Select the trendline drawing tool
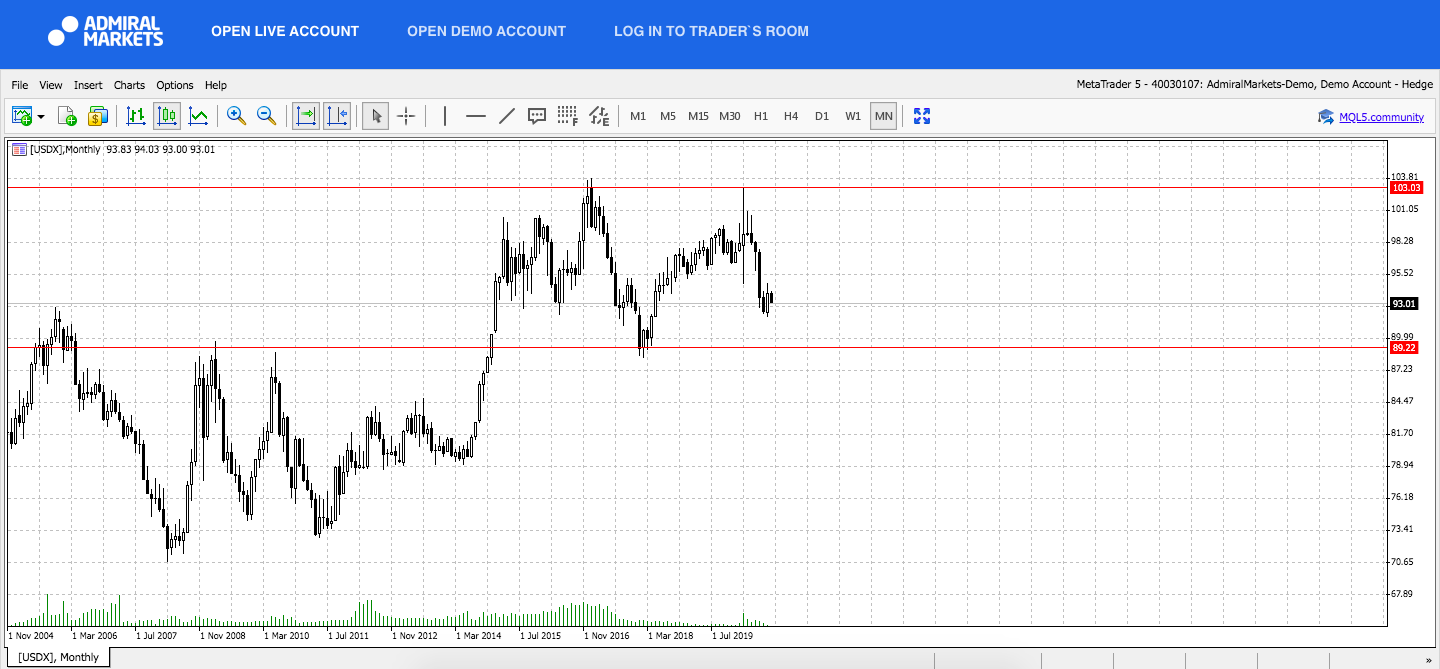The width and height of the screenshot is (1440, 669). [x=506, y=116]
